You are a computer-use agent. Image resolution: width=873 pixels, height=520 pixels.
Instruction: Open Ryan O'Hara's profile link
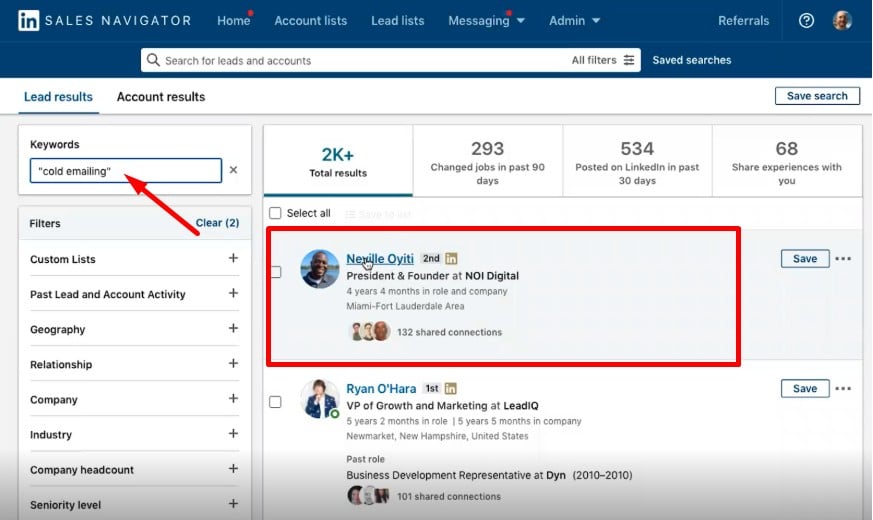point(381,388)
